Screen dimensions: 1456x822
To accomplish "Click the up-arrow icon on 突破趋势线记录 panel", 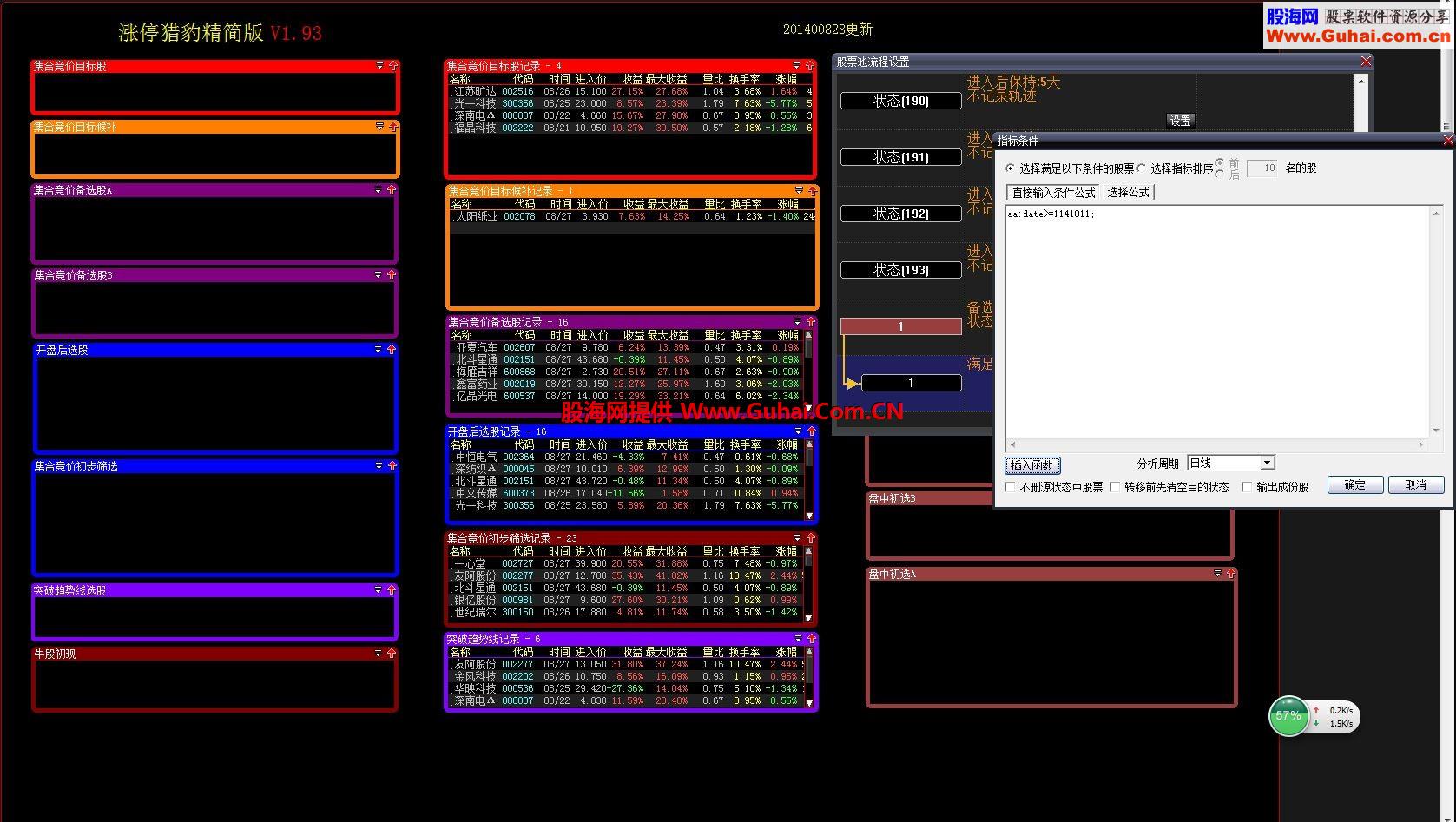I will pyautogui.click(x=812, y=639).
